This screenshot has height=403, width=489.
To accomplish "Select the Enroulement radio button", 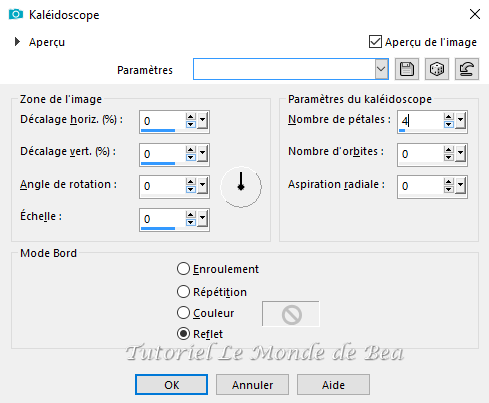I will tap(183, 269).
